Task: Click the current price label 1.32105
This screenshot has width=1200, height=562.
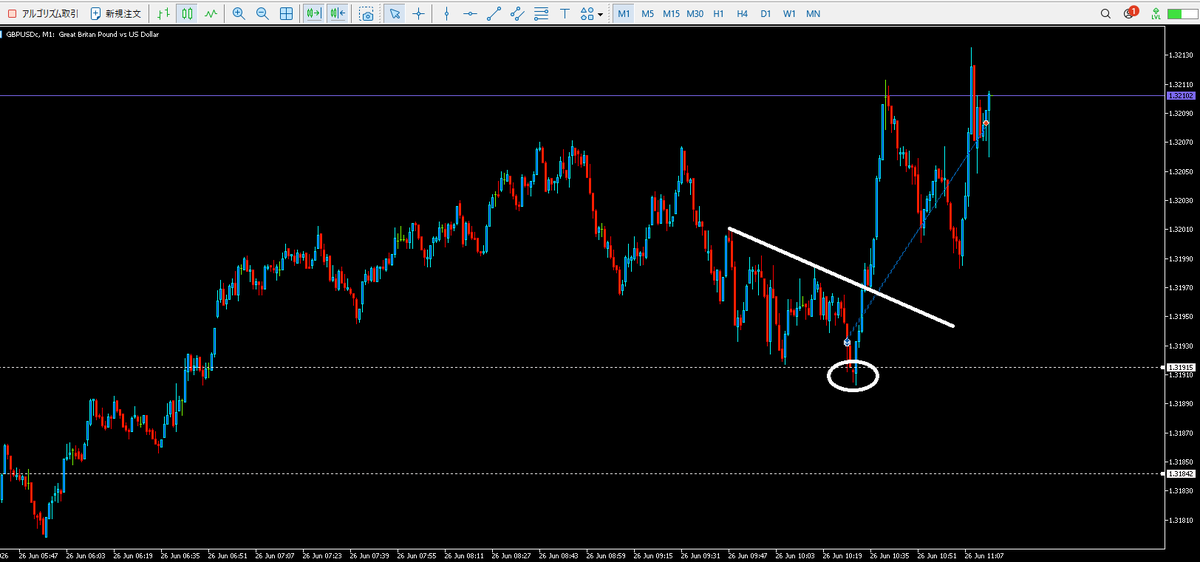Action: (1179, 96)
